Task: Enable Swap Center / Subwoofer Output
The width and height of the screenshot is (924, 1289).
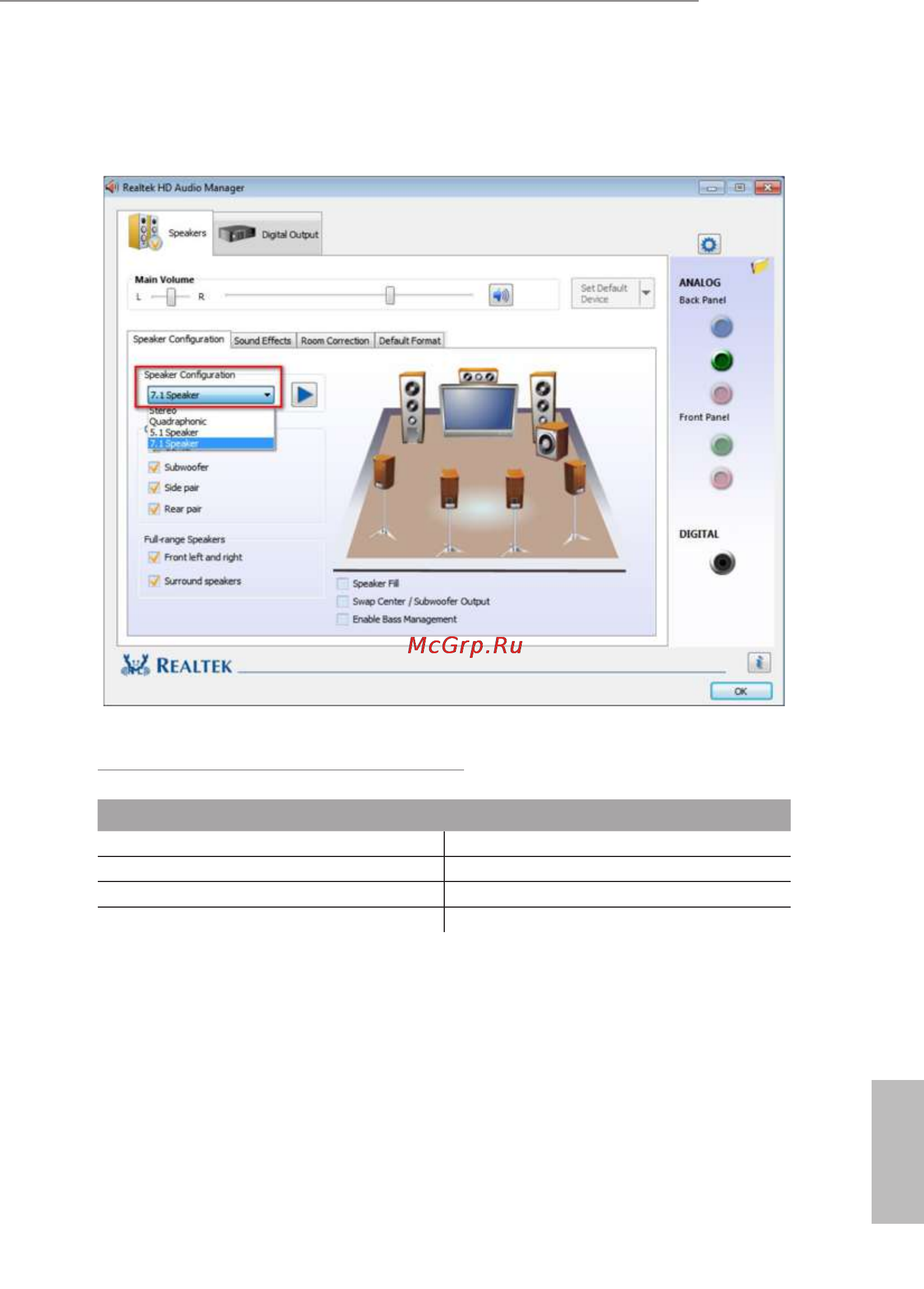Action: click(343, 601)
